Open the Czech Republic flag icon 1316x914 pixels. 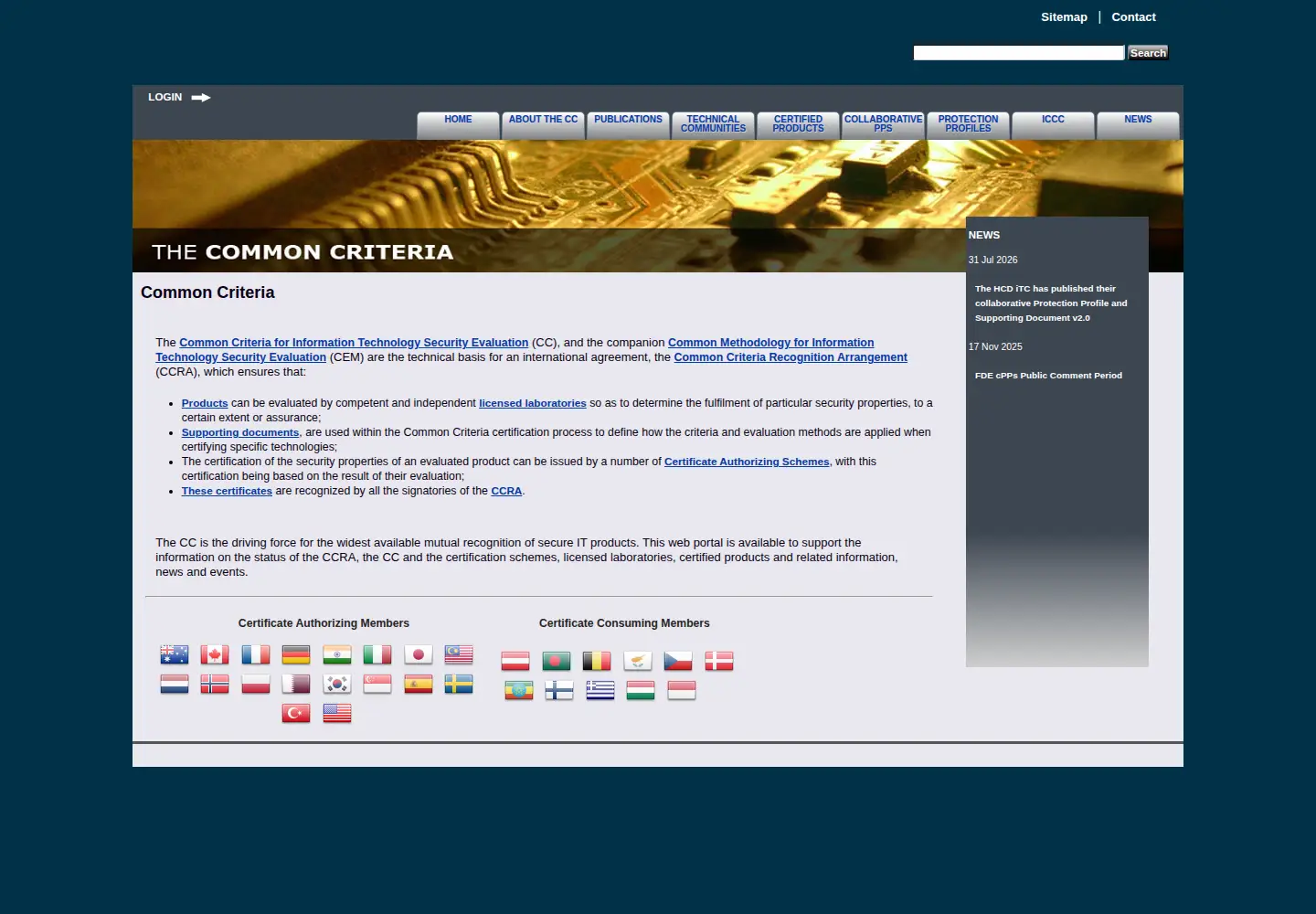click(x=678, y=661)
